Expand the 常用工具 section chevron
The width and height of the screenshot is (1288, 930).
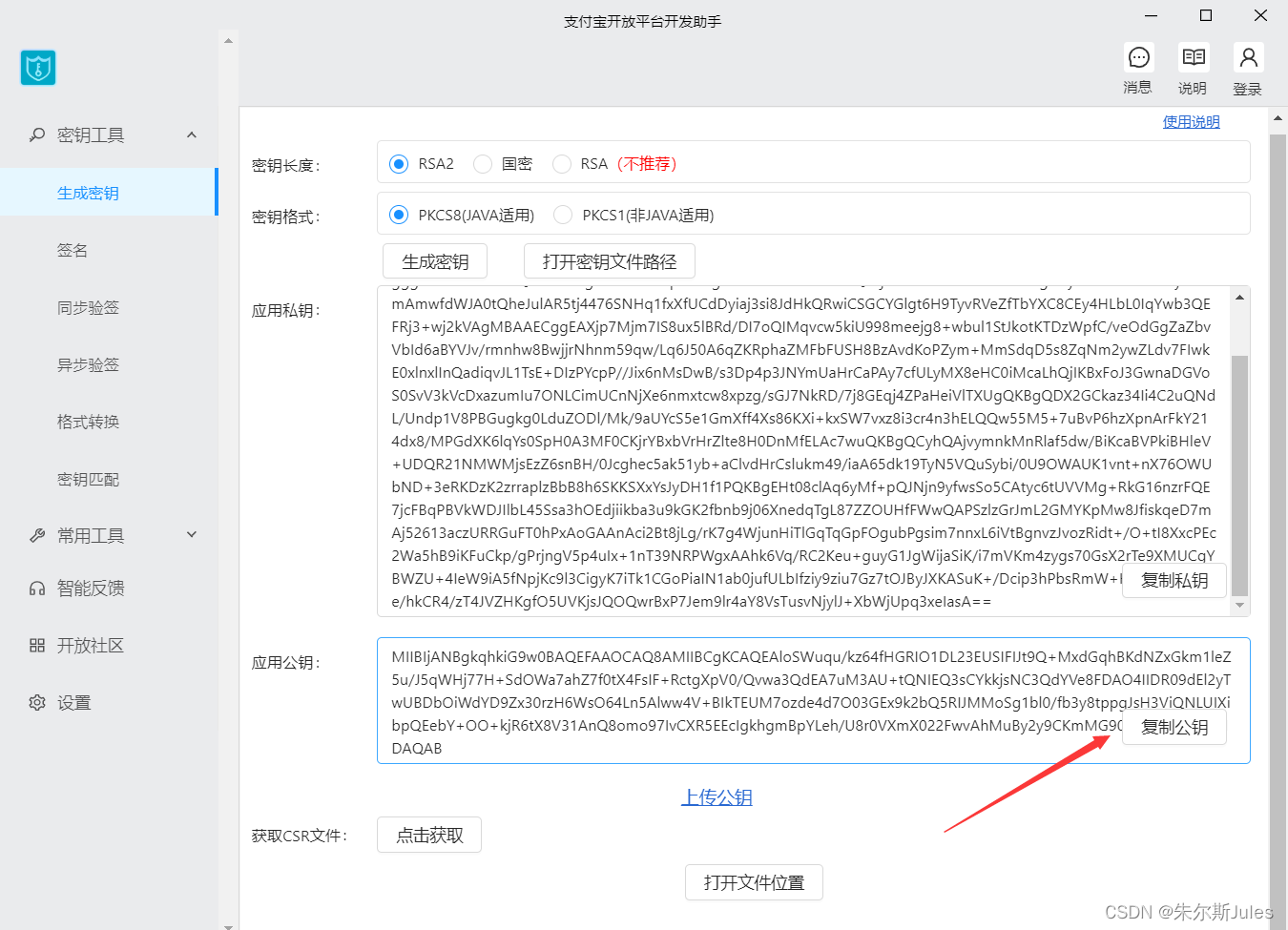[192, 535]
